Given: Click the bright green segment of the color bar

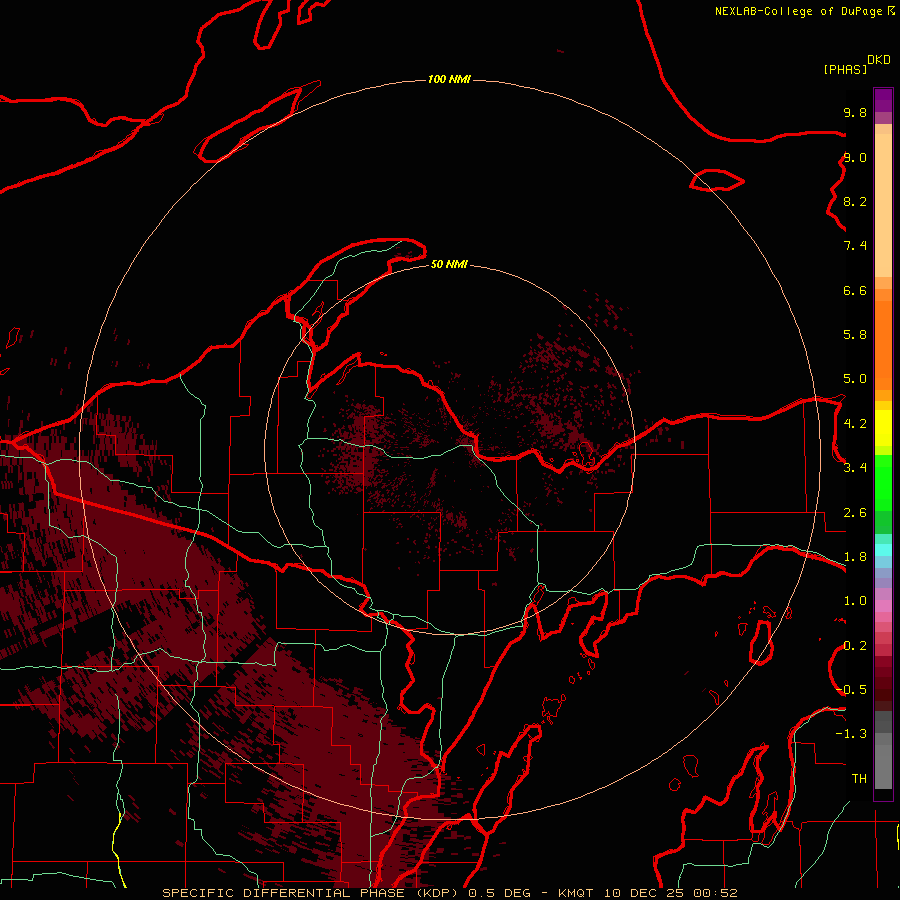Looking at the screenshot, I should (883, 485).
